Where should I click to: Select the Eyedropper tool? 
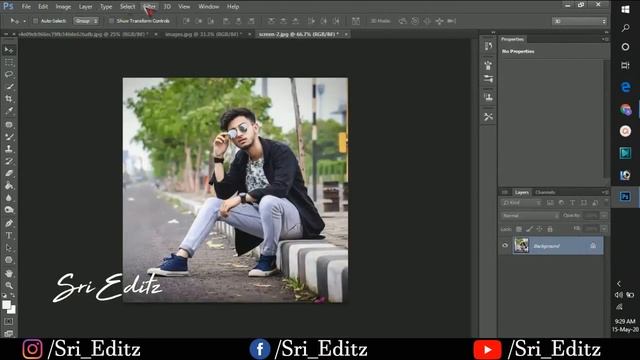(9, 111)
